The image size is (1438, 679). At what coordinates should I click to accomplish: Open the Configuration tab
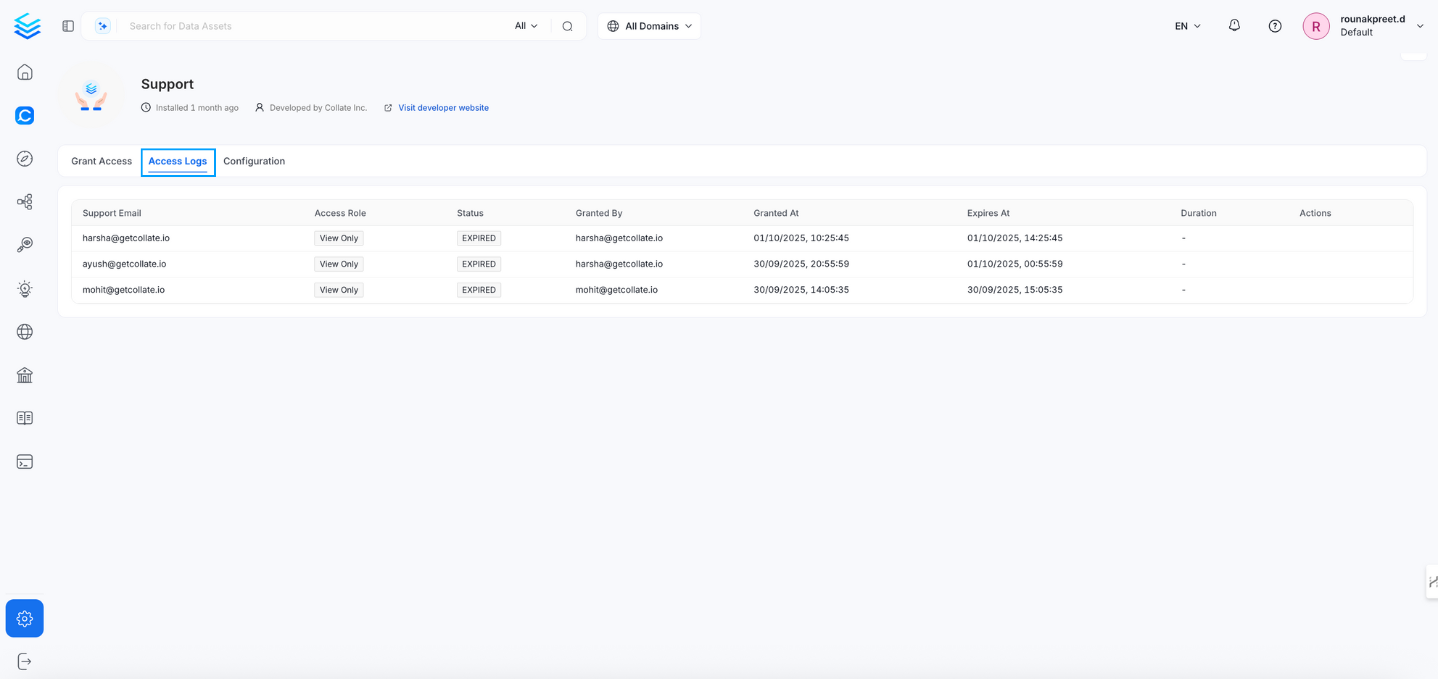[x=254, y=161]
